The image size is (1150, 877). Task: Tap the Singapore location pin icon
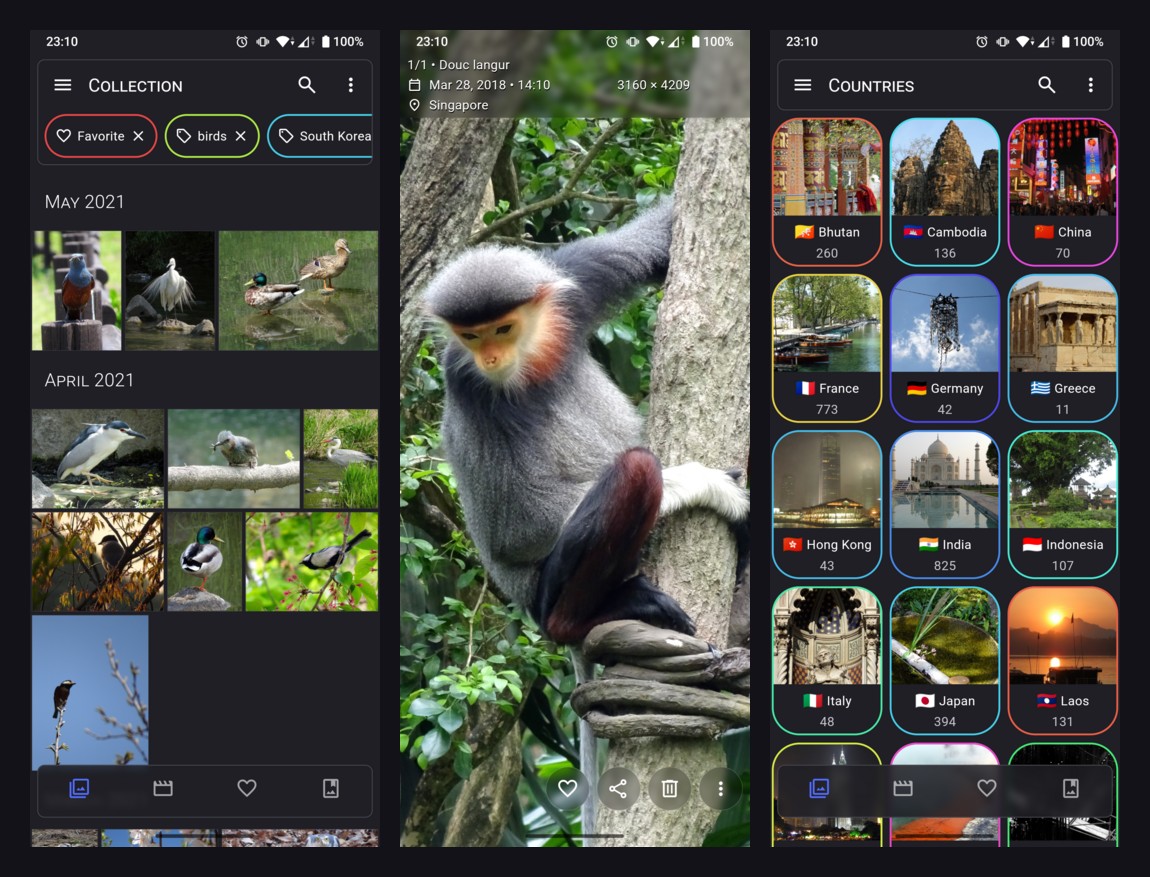tap(414, 105)
